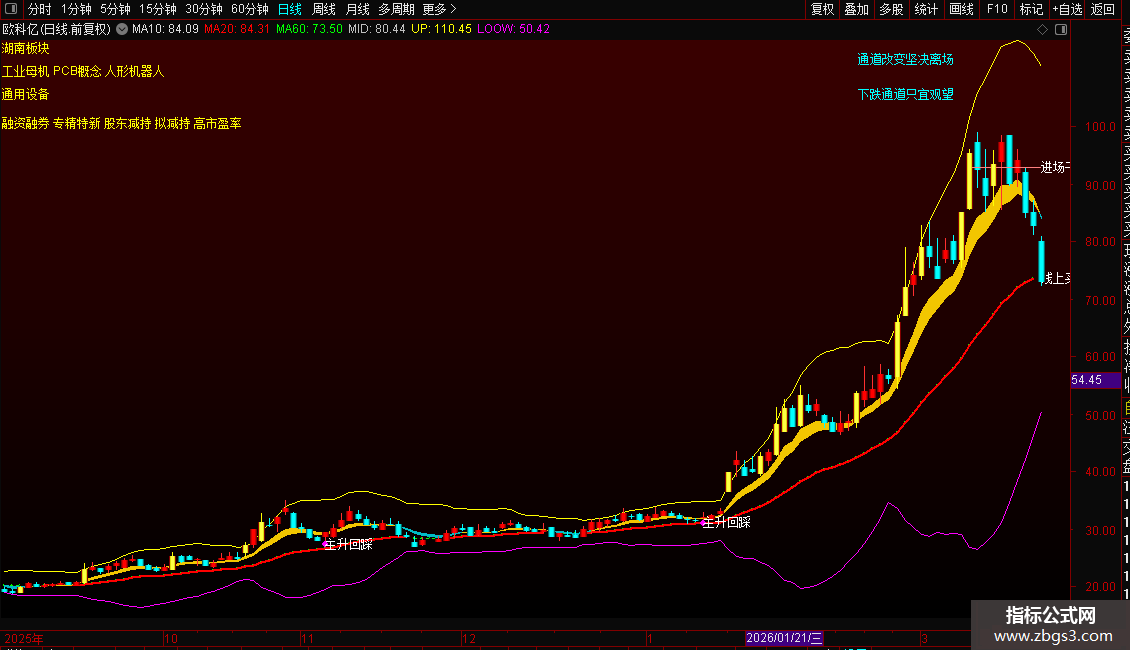Click the 100.0 price axis label
Image resolution: width=1130 pixels, height=650 pixels.
1100,127
